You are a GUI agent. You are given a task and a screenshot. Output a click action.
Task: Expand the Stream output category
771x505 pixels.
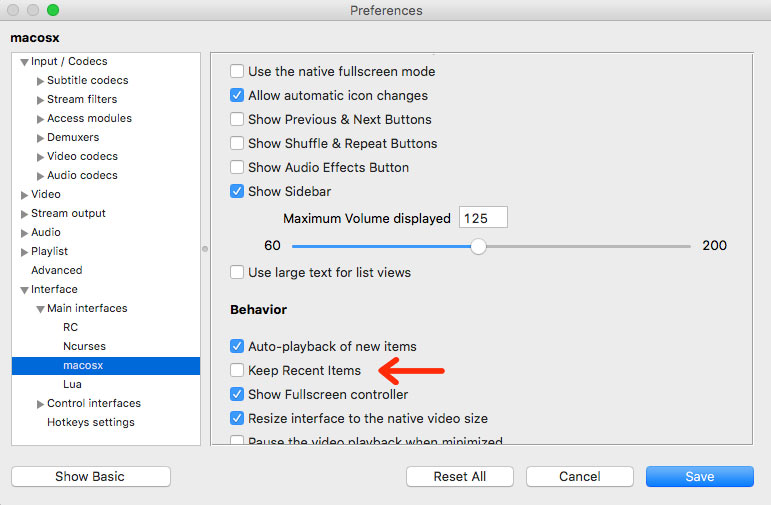click(24, 214)
